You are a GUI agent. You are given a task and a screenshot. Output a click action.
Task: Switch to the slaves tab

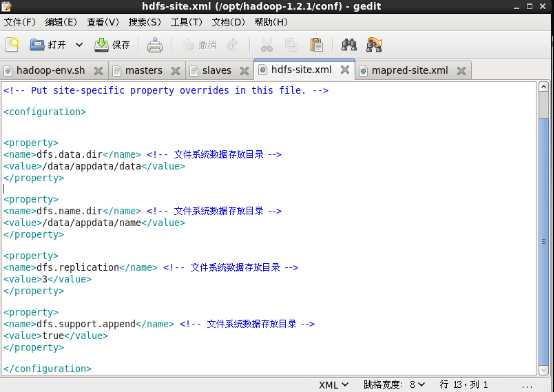click(217, 70)
